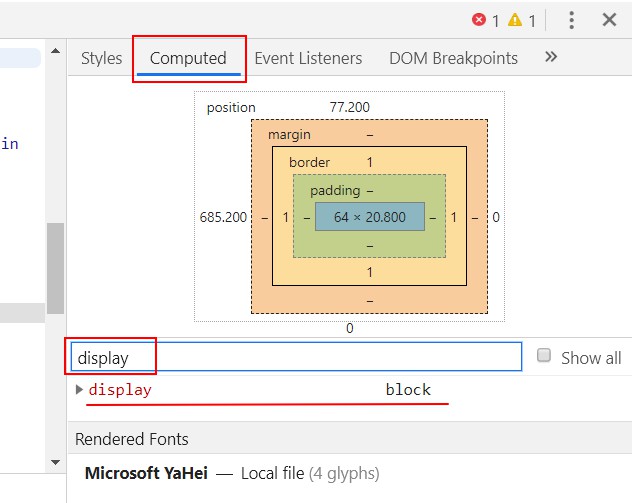Viewport: 632px width, 503px height.
Task: Click the Microsoft YaHei rendered font entry
Action: tap(146, 473)
